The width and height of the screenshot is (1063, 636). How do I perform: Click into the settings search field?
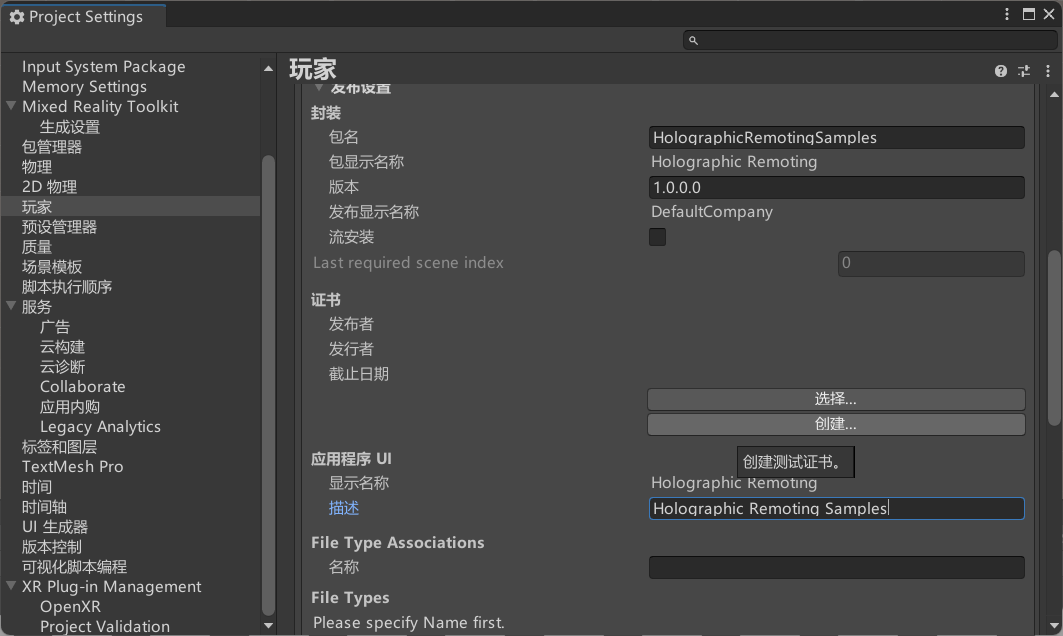[870, 41]
